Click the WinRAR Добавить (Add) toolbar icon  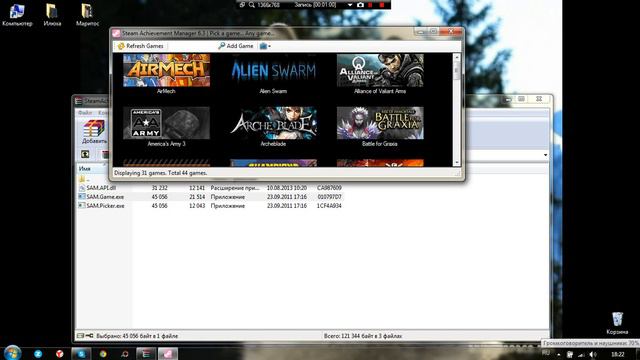click(94, 131)
